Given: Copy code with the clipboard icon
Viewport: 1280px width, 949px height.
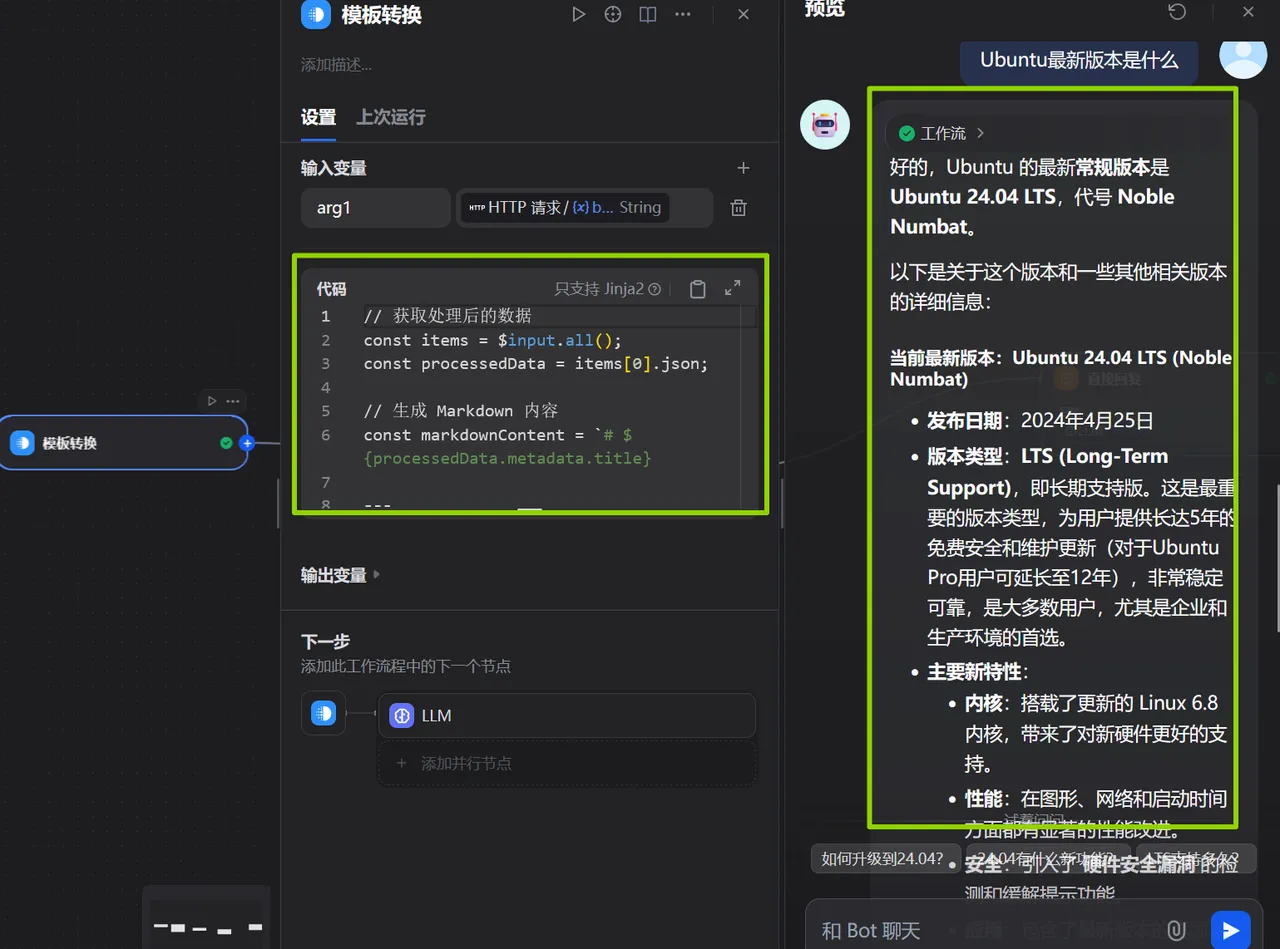Looking at the screenshot, I should [x=698, y=289].
